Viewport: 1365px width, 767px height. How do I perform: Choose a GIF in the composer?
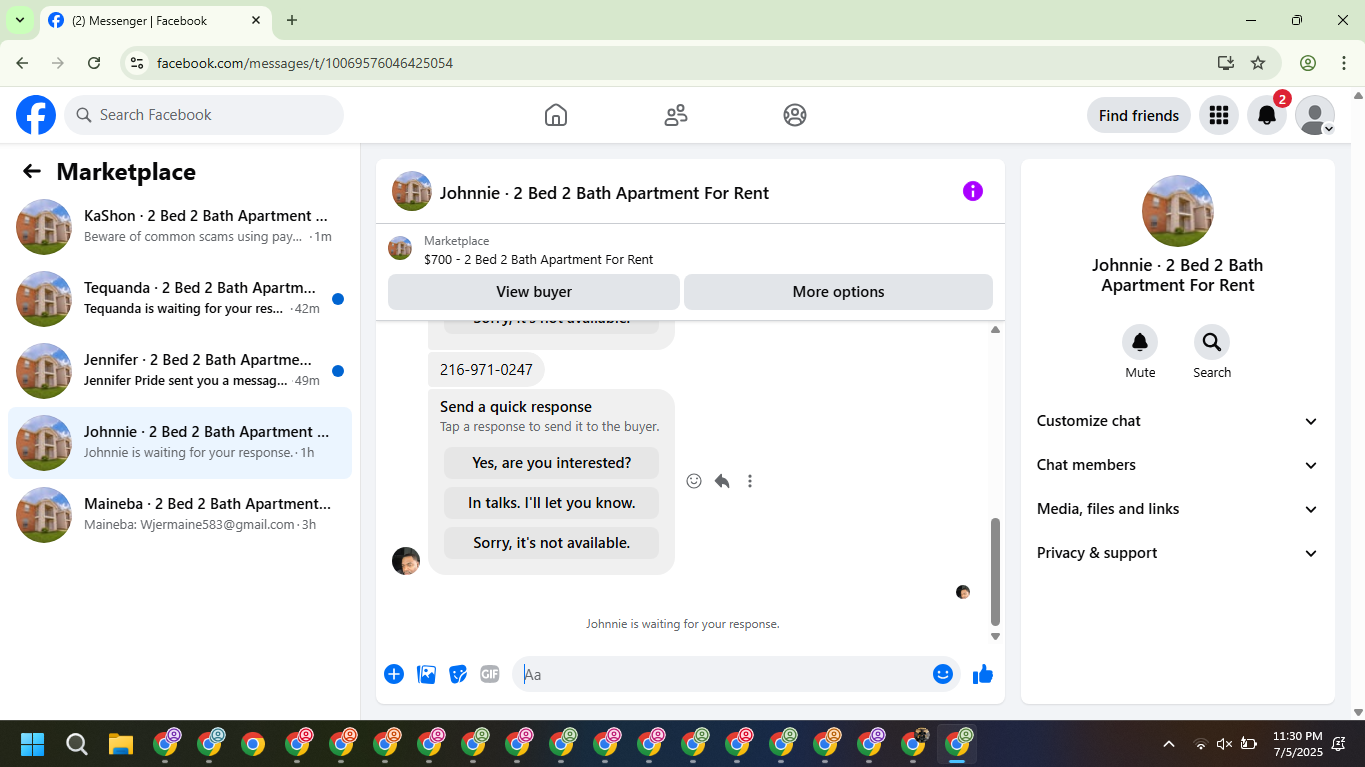(x=490, y=674)
